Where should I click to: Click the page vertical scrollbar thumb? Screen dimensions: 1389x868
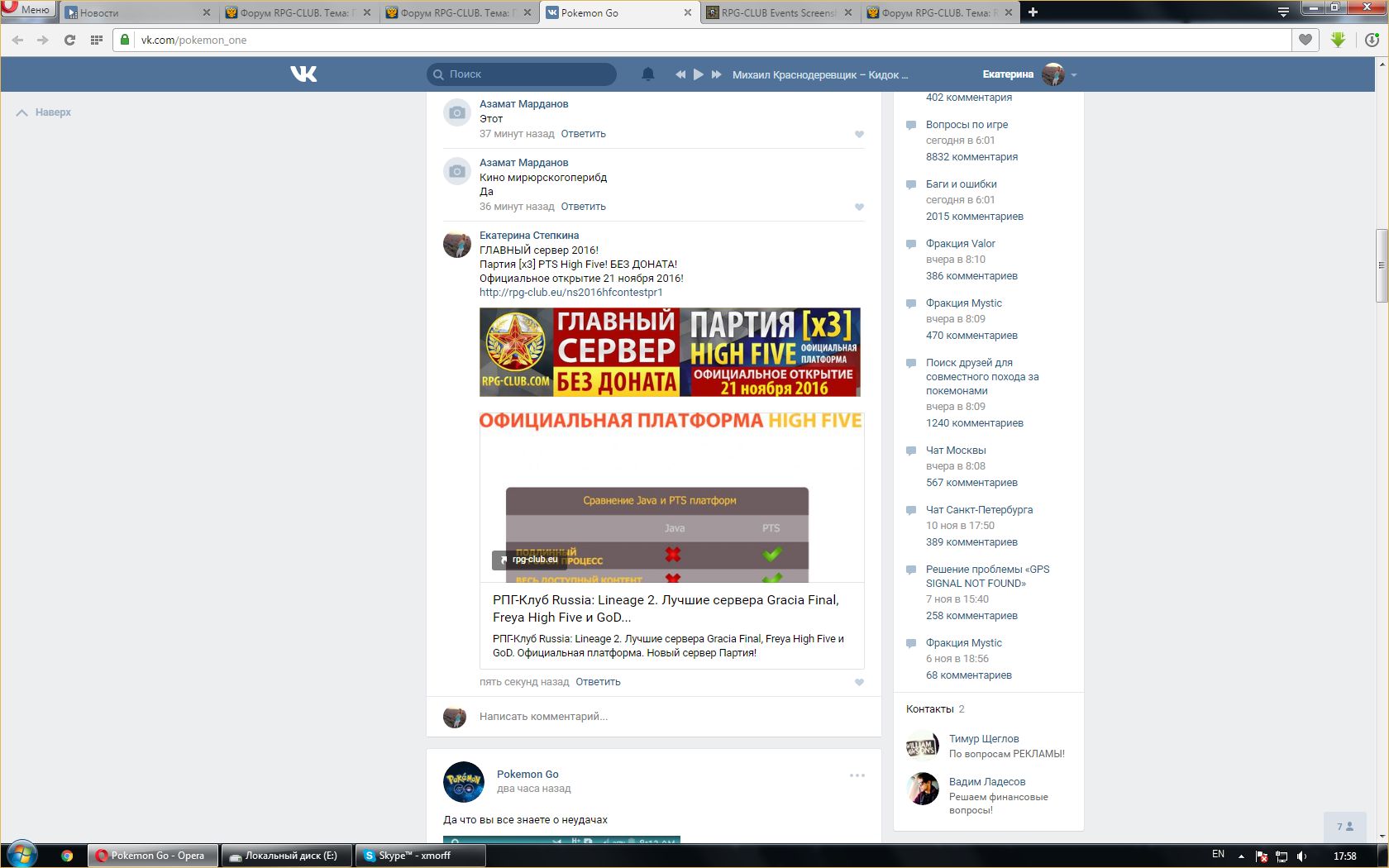(1382, 265)
